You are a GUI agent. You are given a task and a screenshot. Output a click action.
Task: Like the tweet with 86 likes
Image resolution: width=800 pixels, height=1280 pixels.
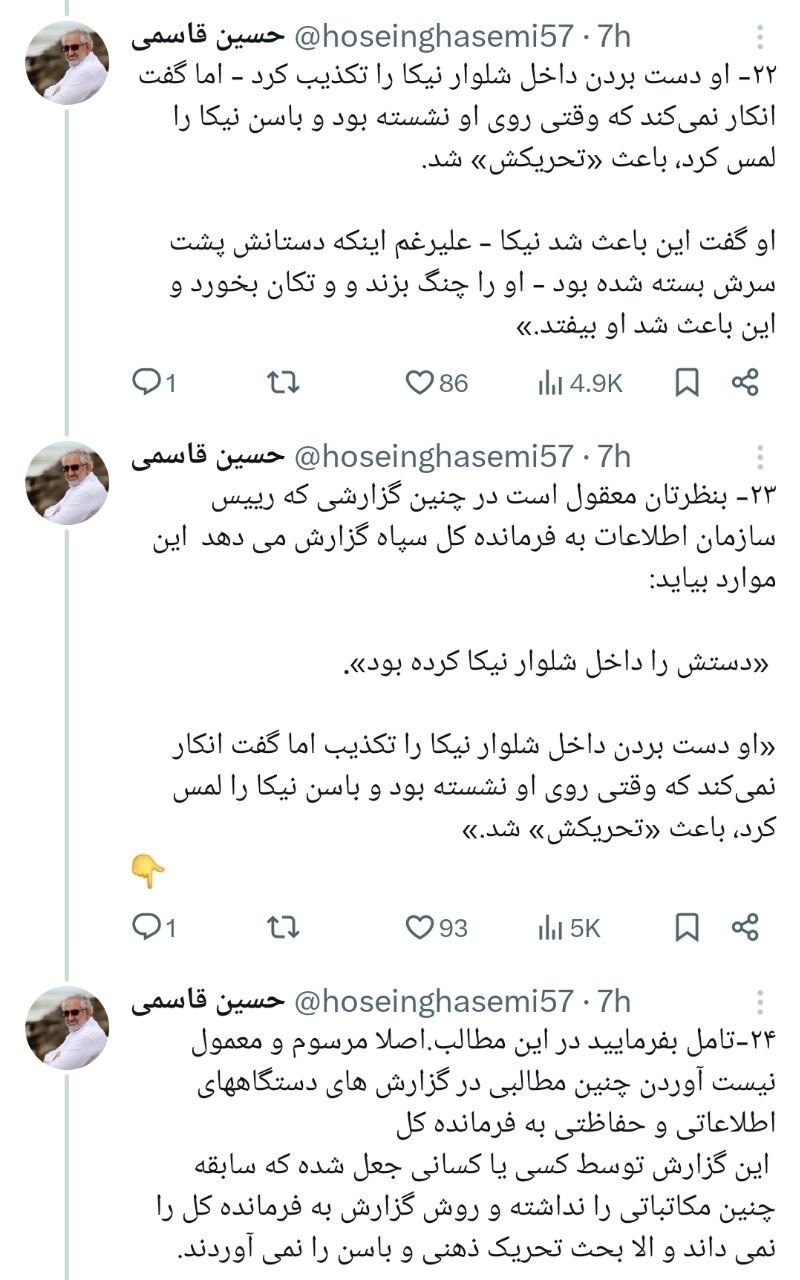(x=420, y=382)
